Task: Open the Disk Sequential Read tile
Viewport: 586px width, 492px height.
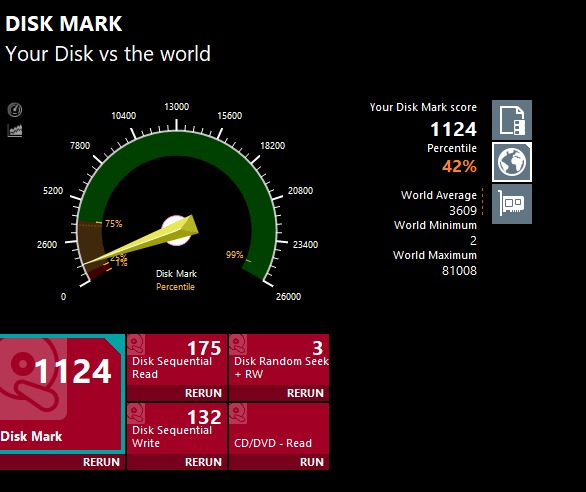Action: coord(177,360)
